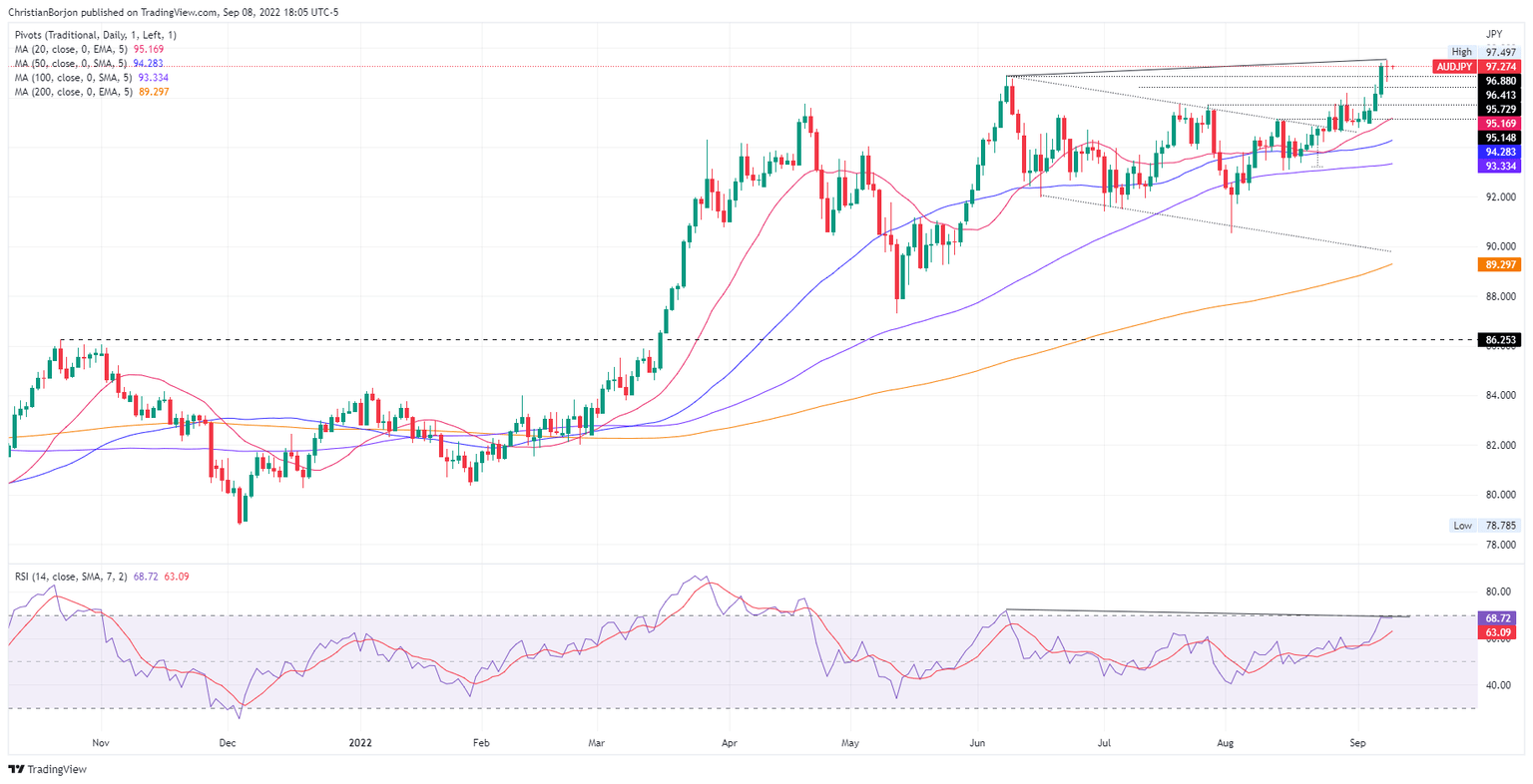Select the MA 100 SMA legend line
The width and height of the screenshot is (1533, 784).
pos(92,77)
